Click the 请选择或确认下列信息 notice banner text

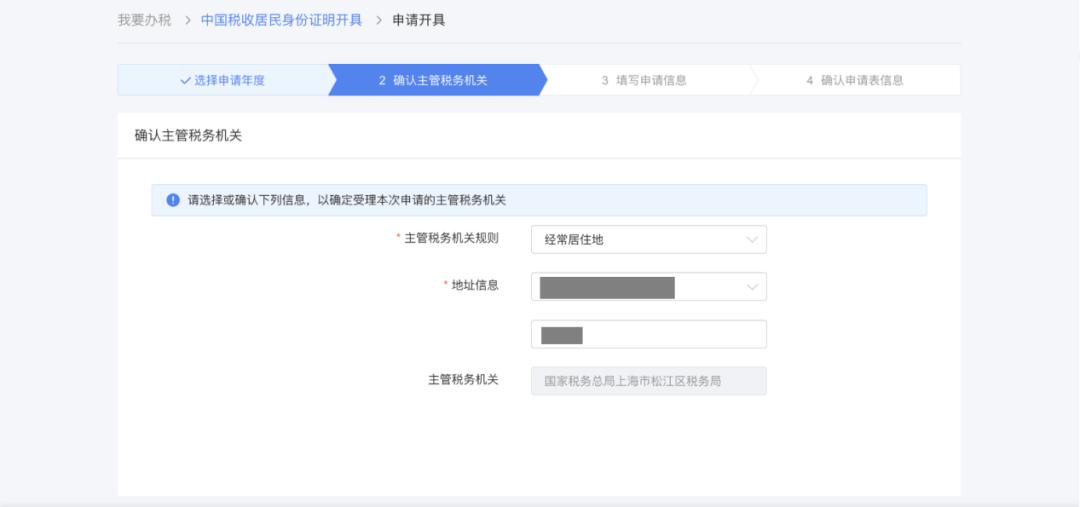point(347,200)
